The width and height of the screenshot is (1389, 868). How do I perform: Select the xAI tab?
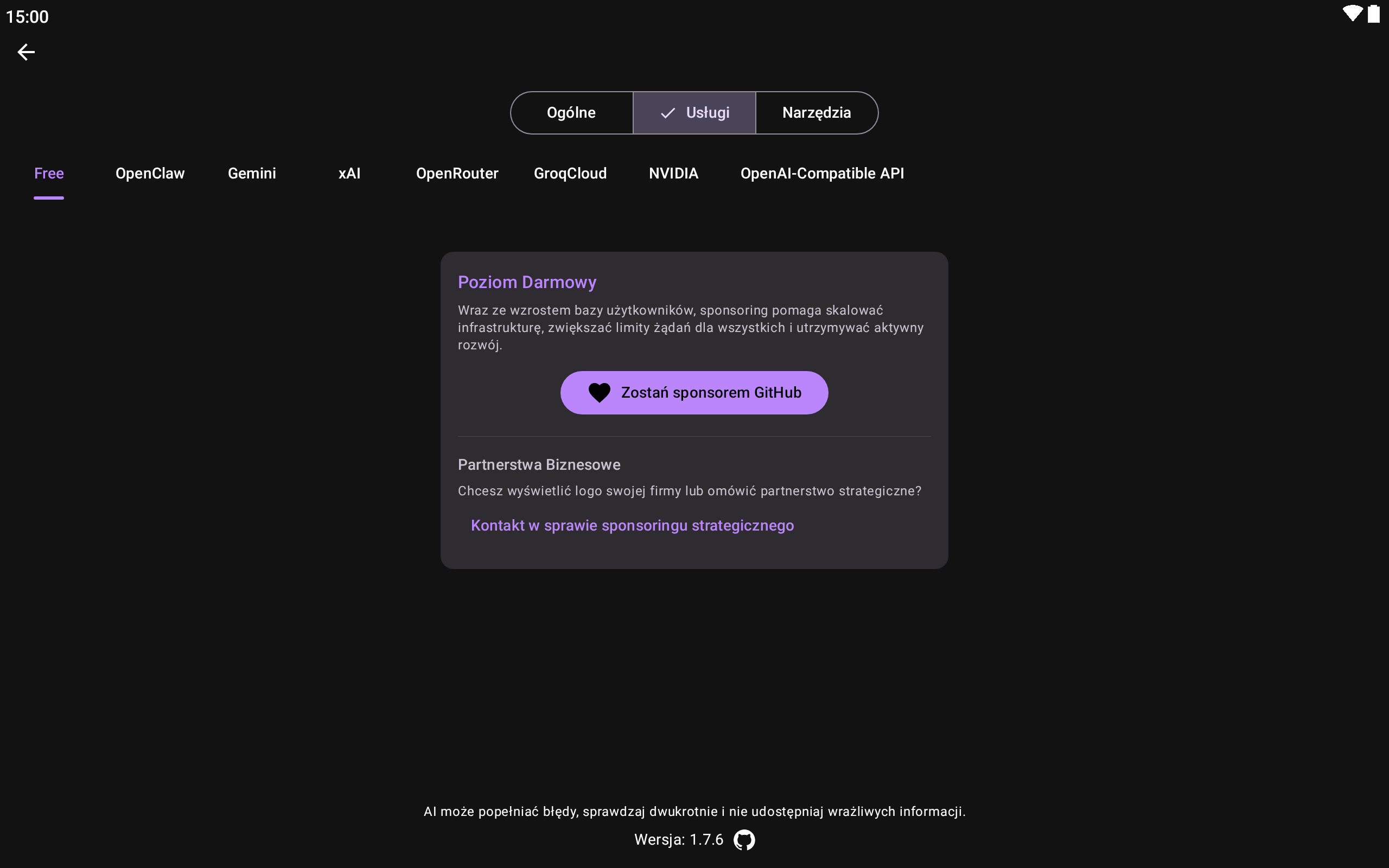[x=349, y=174]
